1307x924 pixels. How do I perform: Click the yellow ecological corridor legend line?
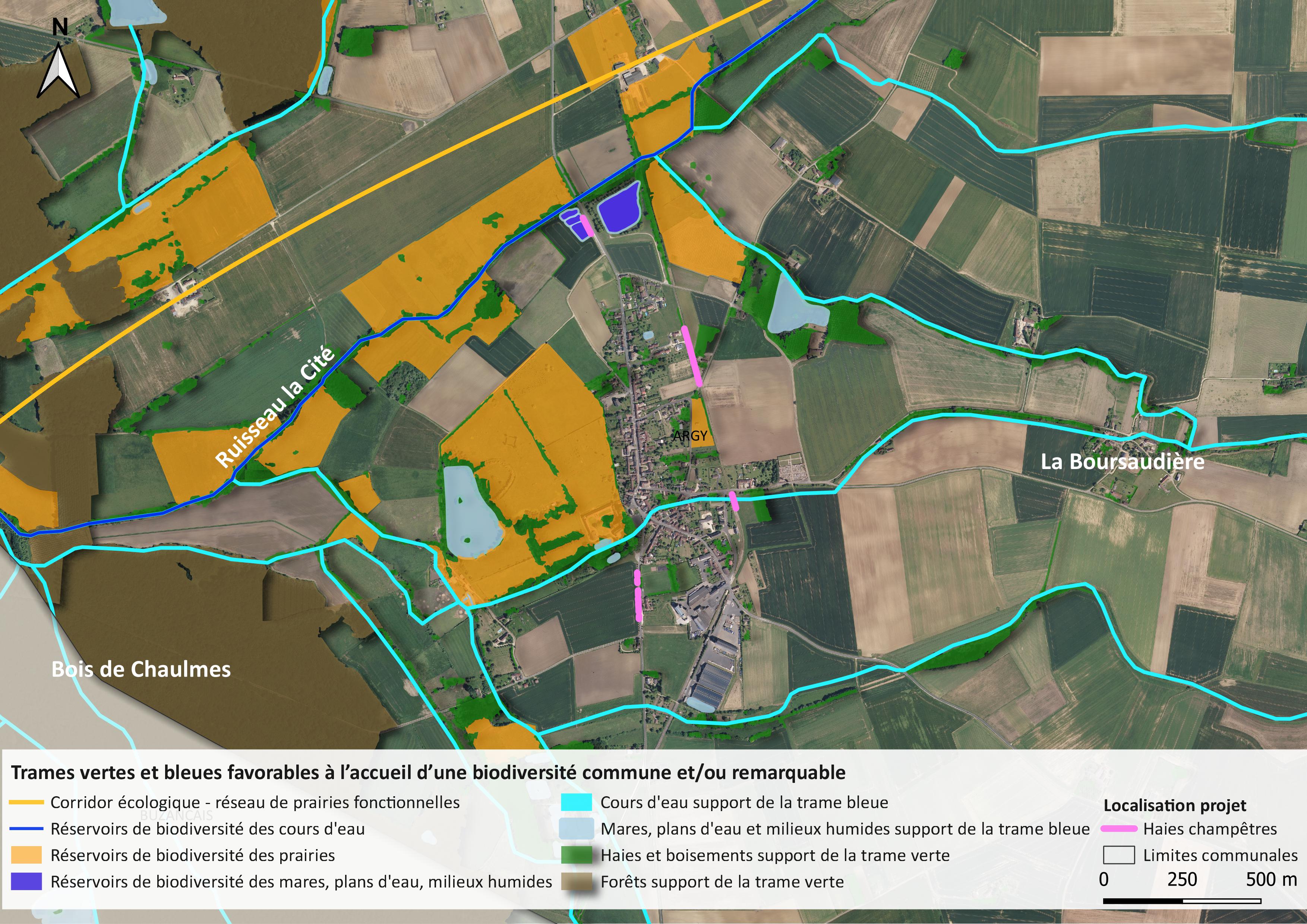(x=26, y=803)
